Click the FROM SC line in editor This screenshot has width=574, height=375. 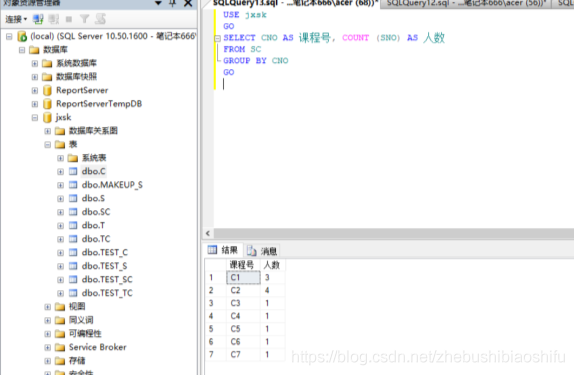click(x=242, y=49)
